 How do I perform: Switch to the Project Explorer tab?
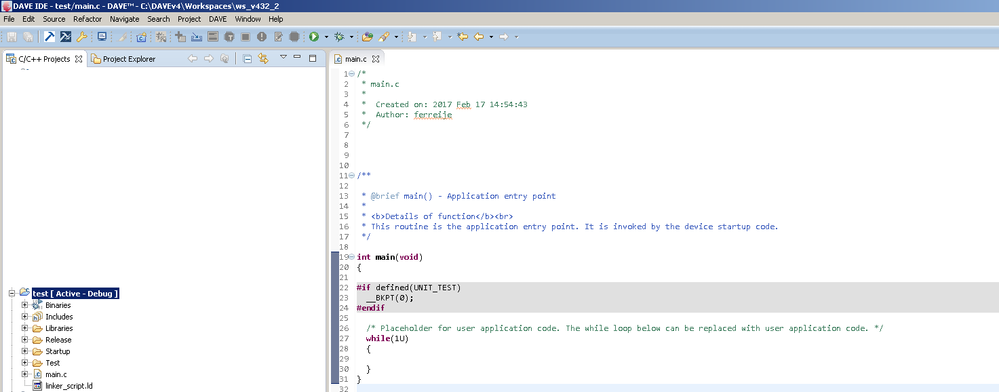(123, 59)
